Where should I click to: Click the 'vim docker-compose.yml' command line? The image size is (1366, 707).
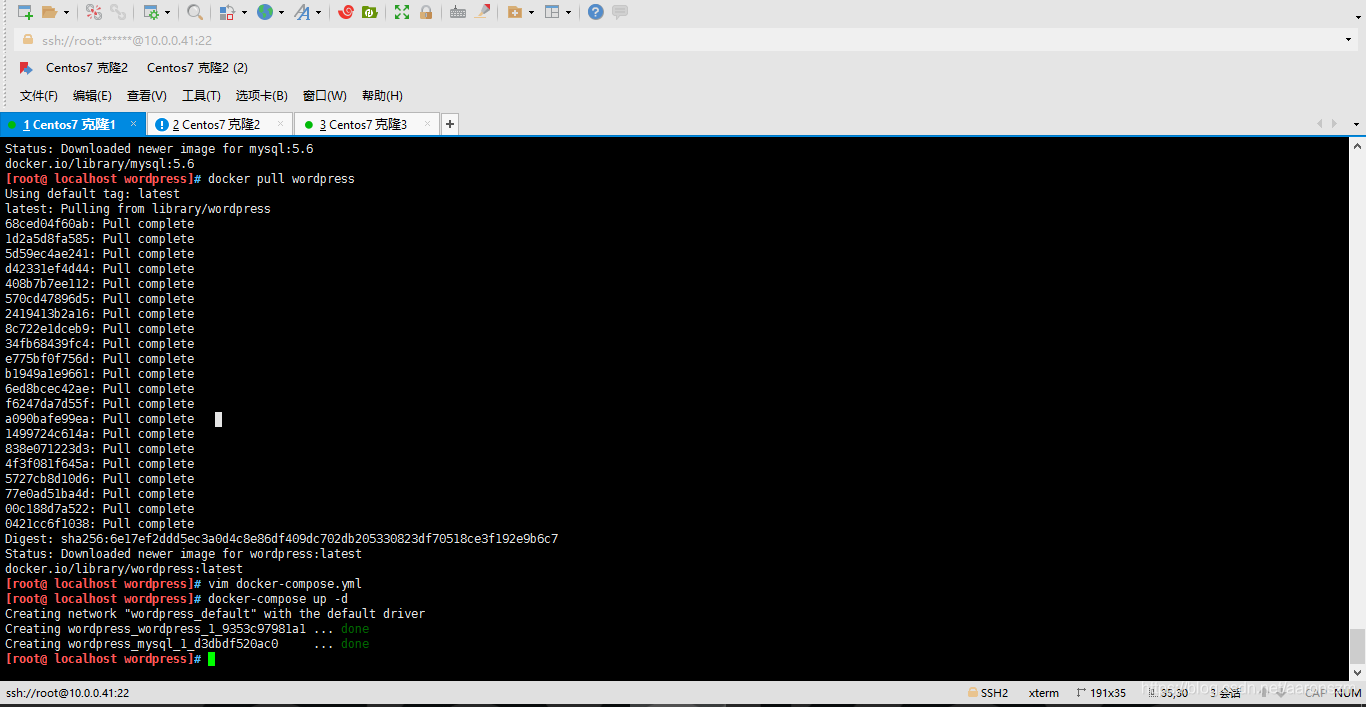(x=285, y=584)
